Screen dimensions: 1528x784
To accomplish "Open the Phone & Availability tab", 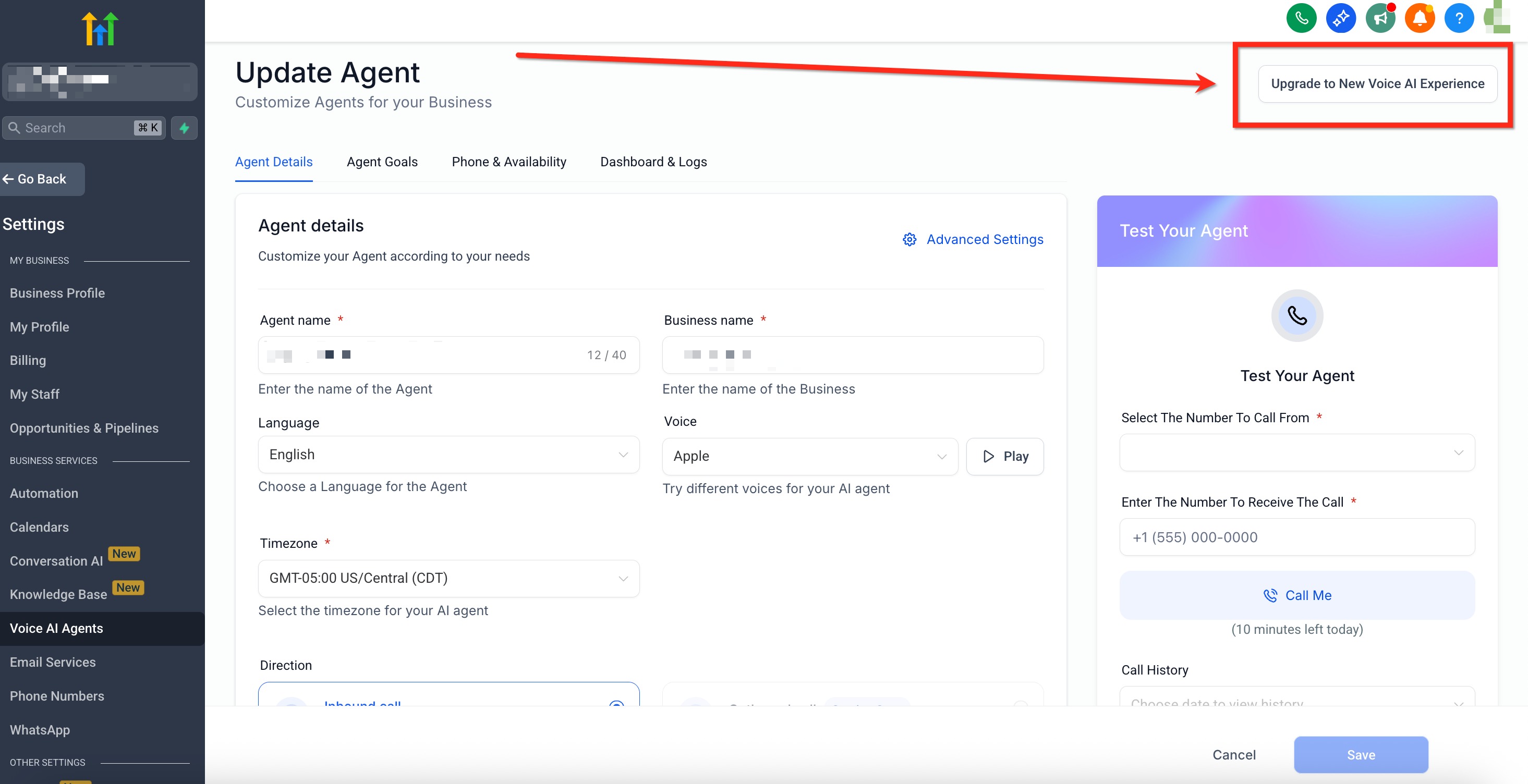I will [x=508, y=162].
